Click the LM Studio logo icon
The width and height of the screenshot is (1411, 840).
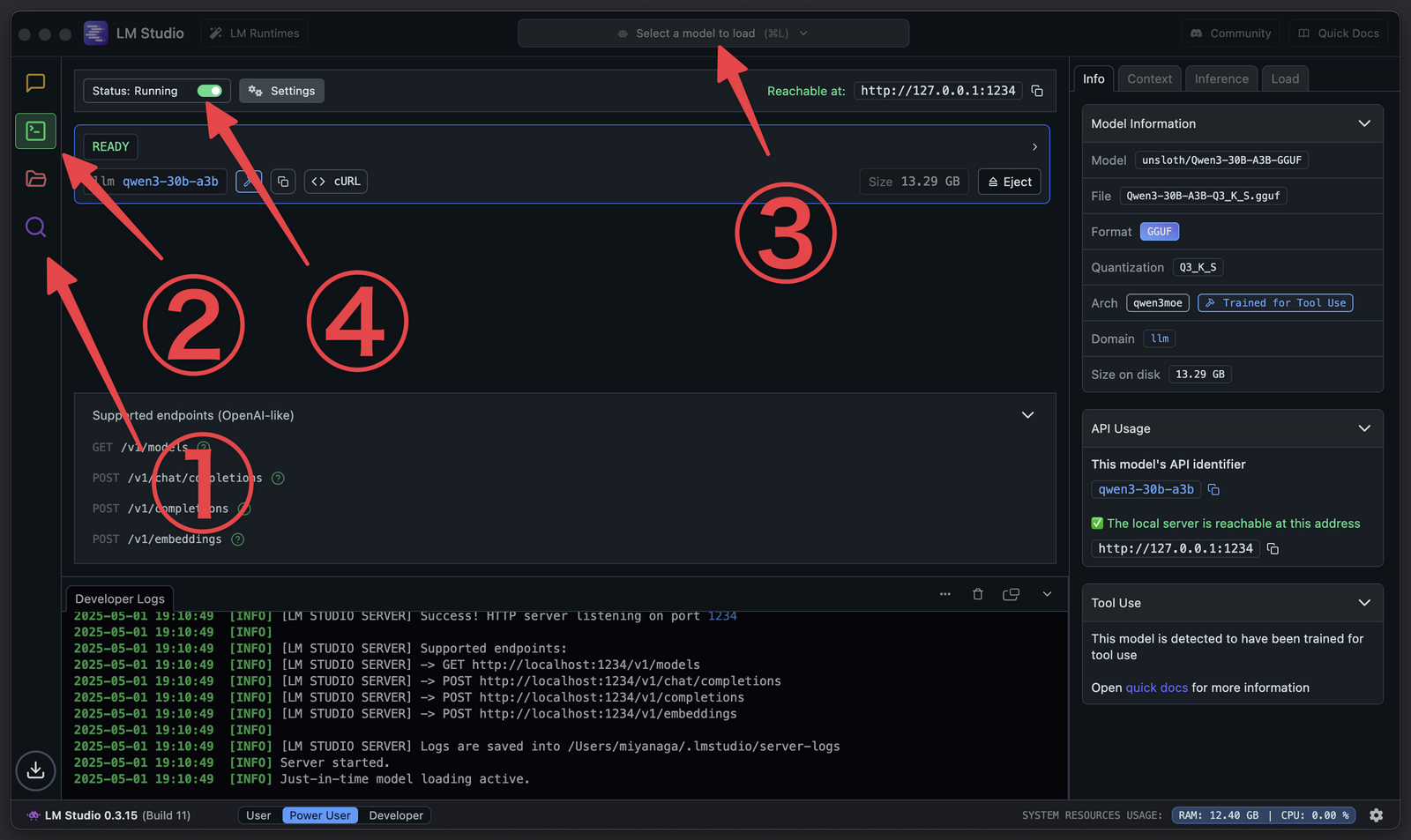click(95, 33)
